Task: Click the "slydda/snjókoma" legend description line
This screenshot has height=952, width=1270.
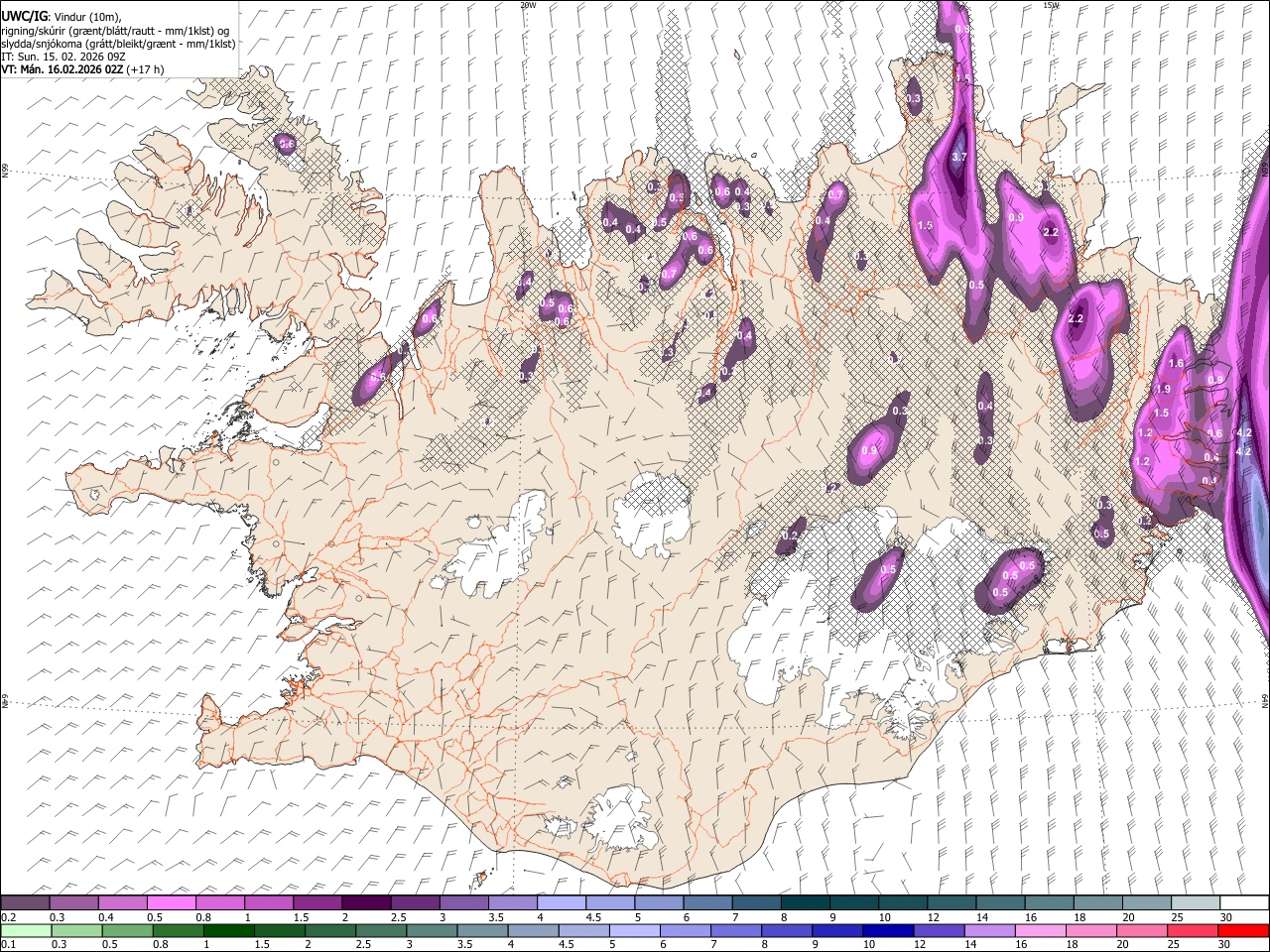Action: tap(118, 44)
